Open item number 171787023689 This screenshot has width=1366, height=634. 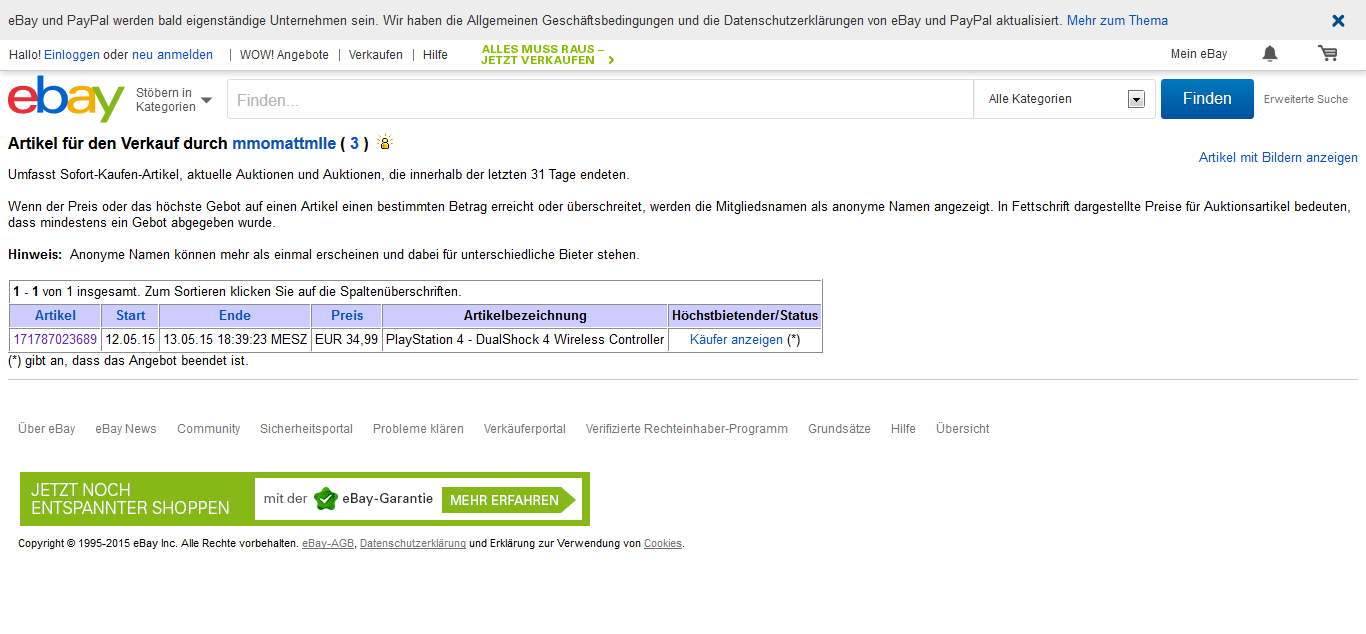tap(55, 340)
